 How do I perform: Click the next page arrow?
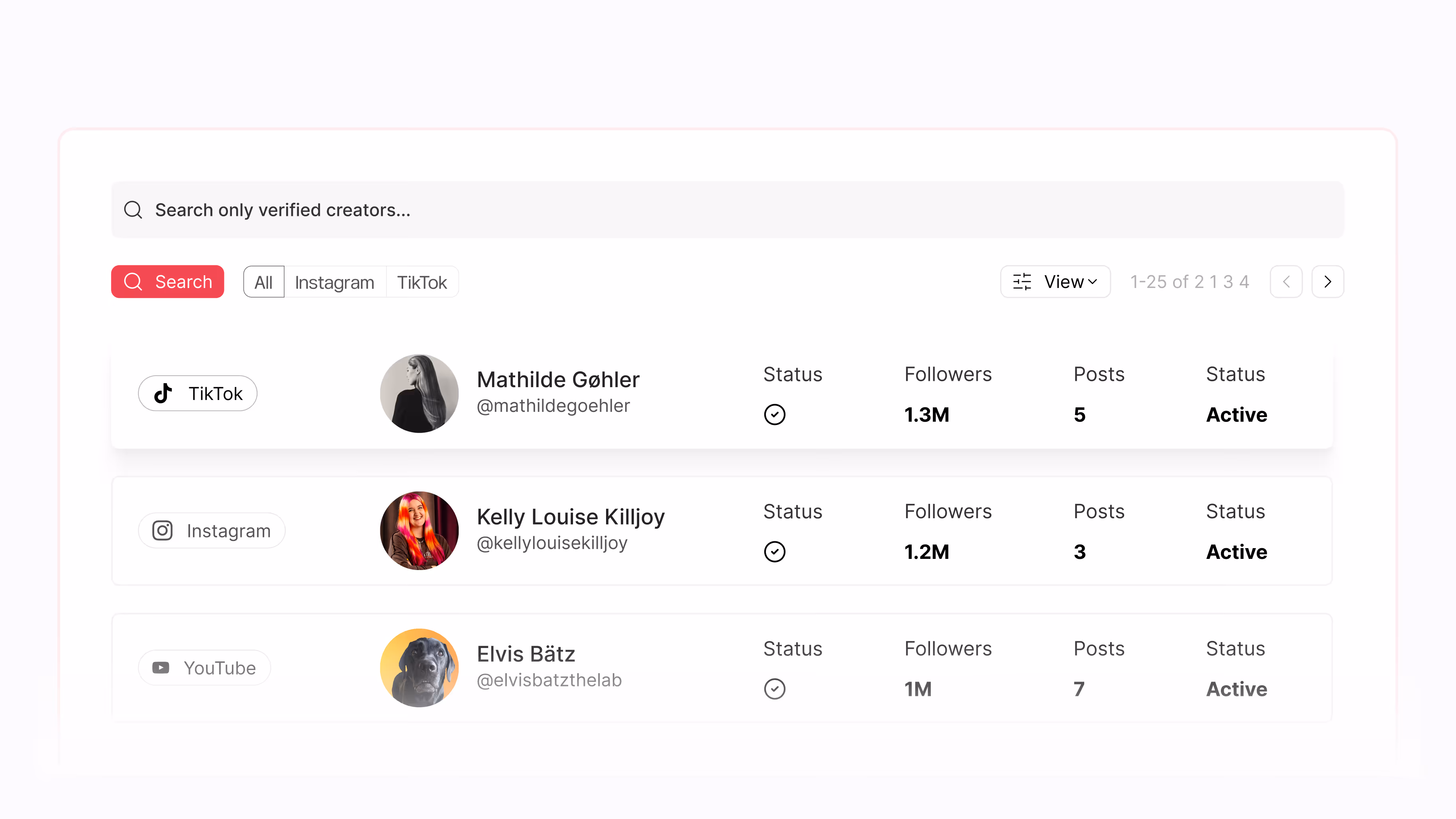click(1328, 282)
